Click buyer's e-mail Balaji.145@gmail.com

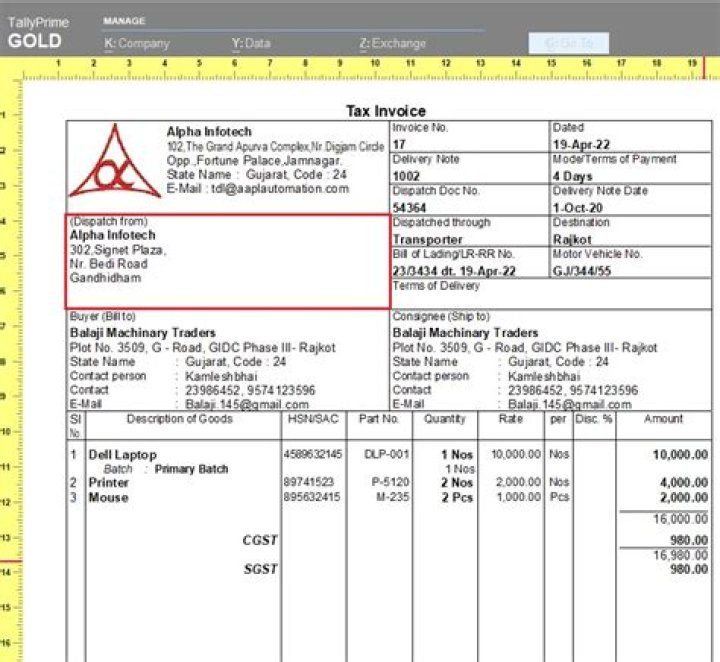click(247, 404)
